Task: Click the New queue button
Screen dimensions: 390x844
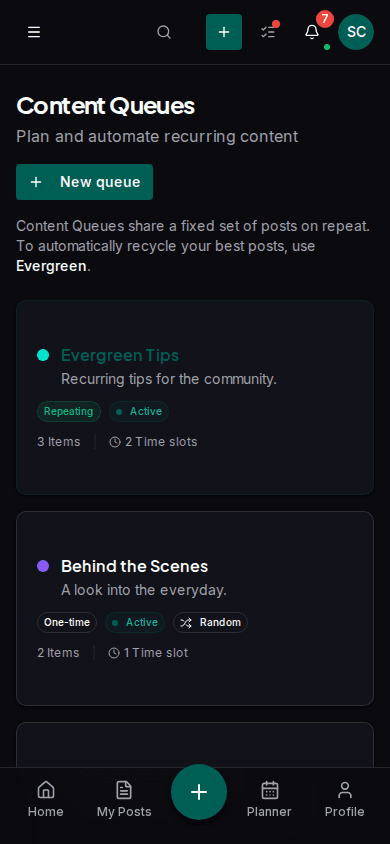Action: 84,182
